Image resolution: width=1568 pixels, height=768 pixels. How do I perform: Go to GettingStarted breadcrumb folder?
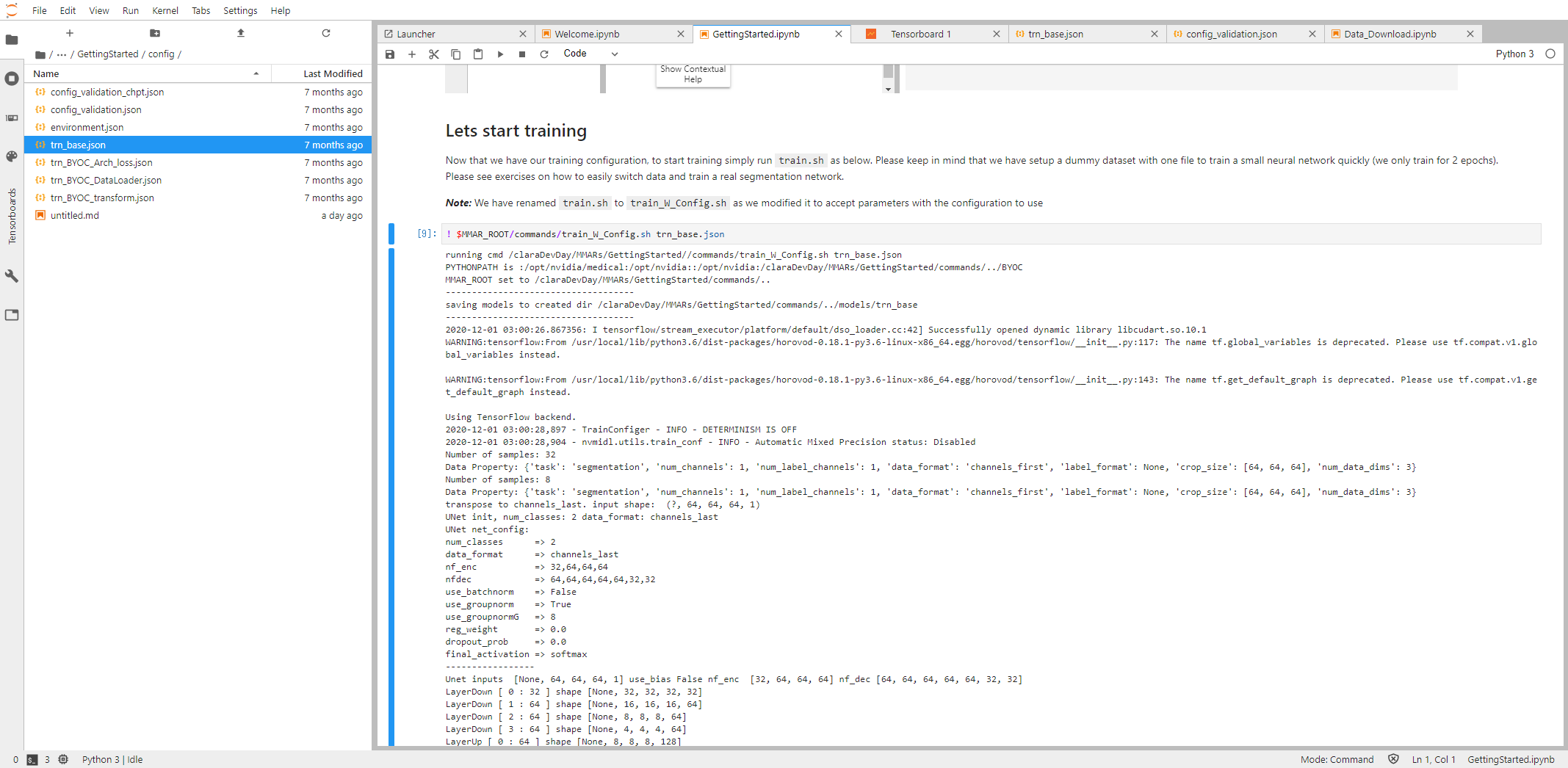click(108, 54)
